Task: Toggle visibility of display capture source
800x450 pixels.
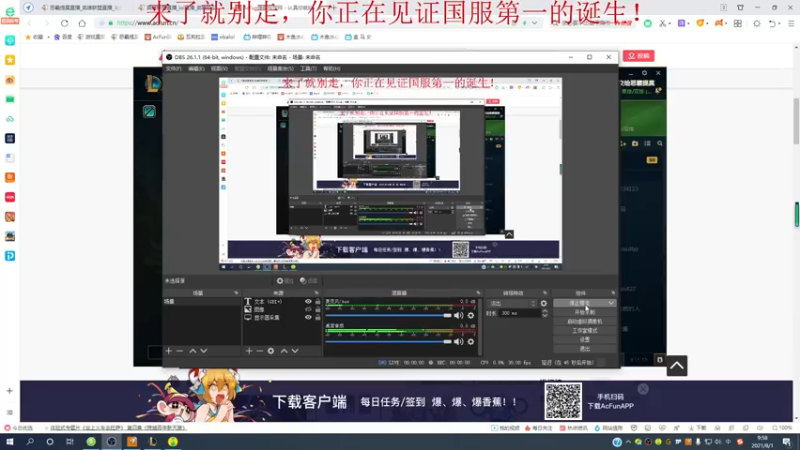Action: (308, 317)
